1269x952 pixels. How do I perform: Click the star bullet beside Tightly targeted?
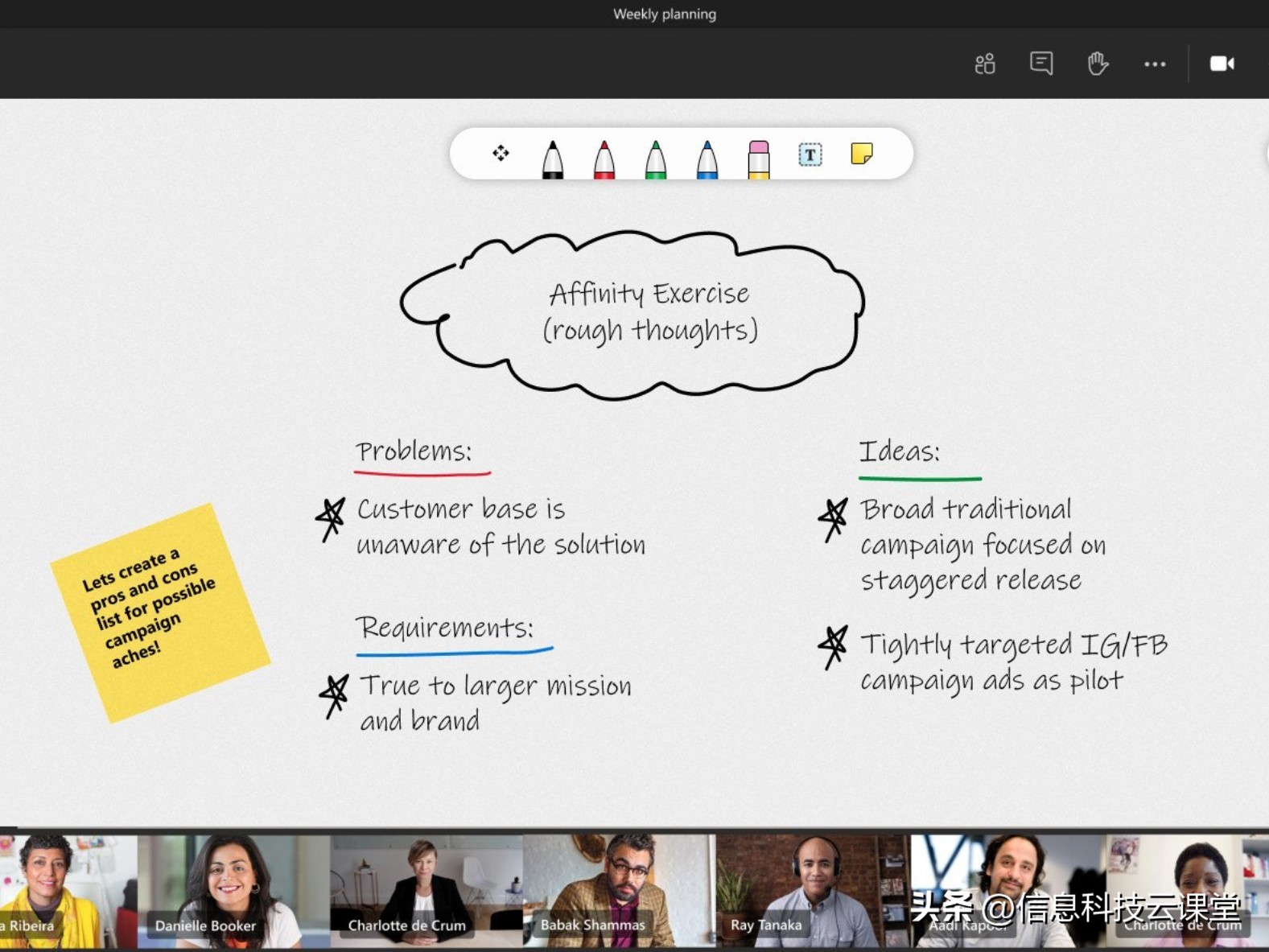click(x=833, y=647)
